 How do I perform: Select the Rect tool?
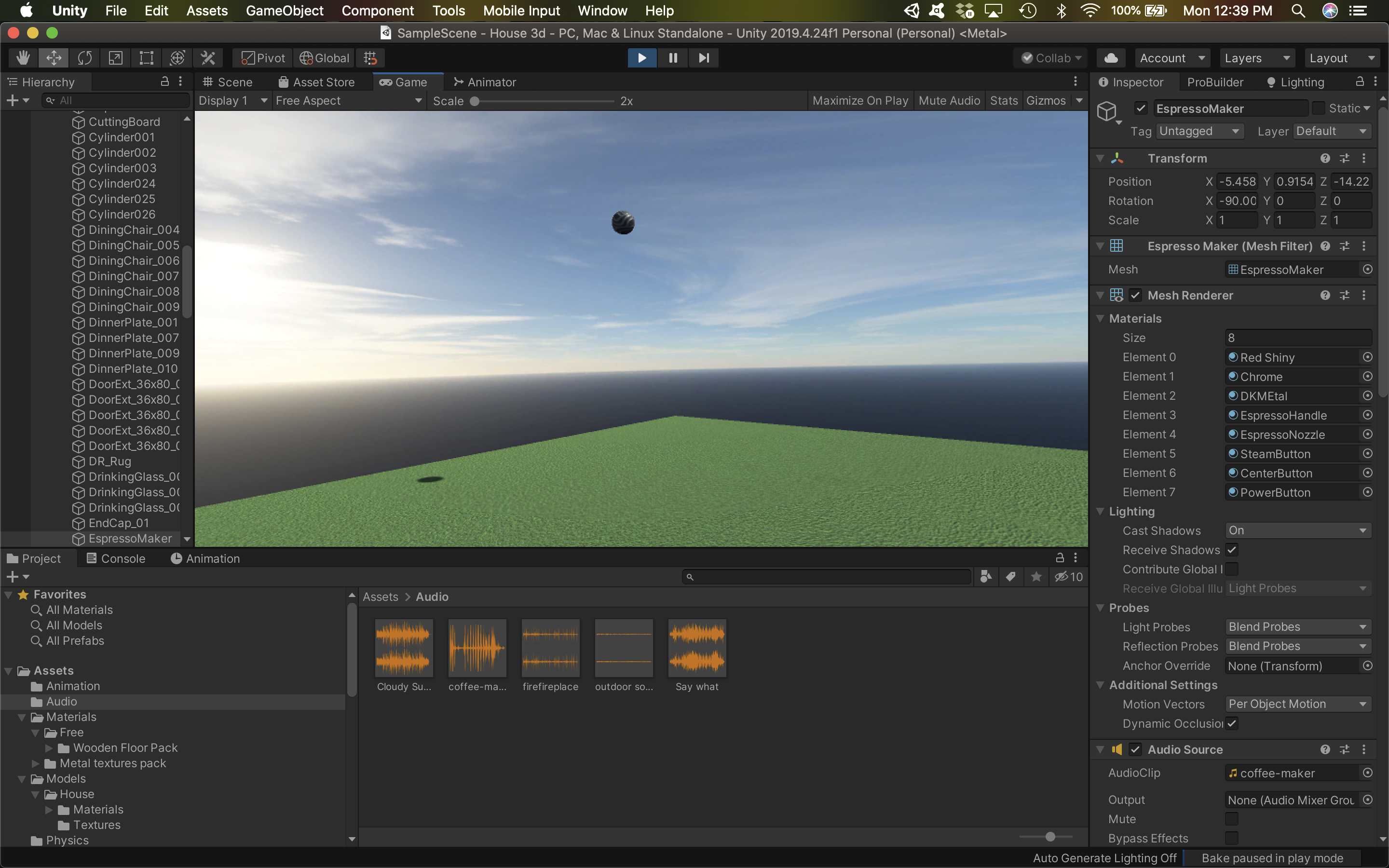point(147,58)
